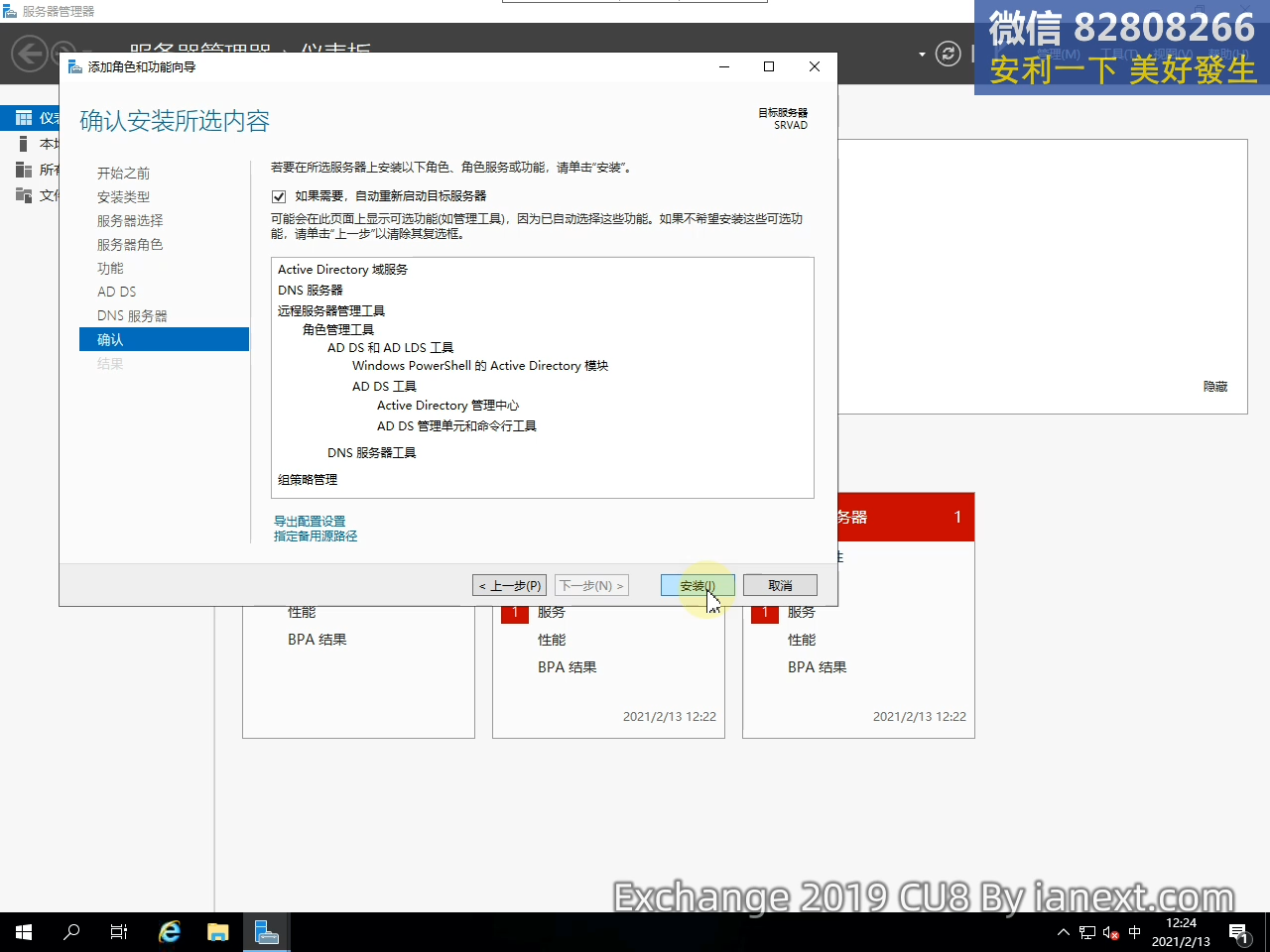Image resolution: width=1270 pixels, height=952 pixels.
Task: Open 性能 in the left tile
Action: click(302, 613)
